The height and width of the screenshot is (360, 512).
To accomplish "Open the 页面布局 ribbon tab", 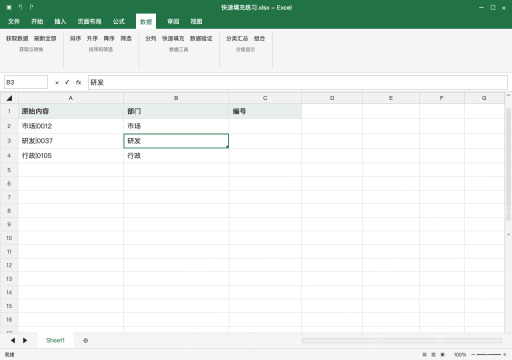I will coord(89,21).
